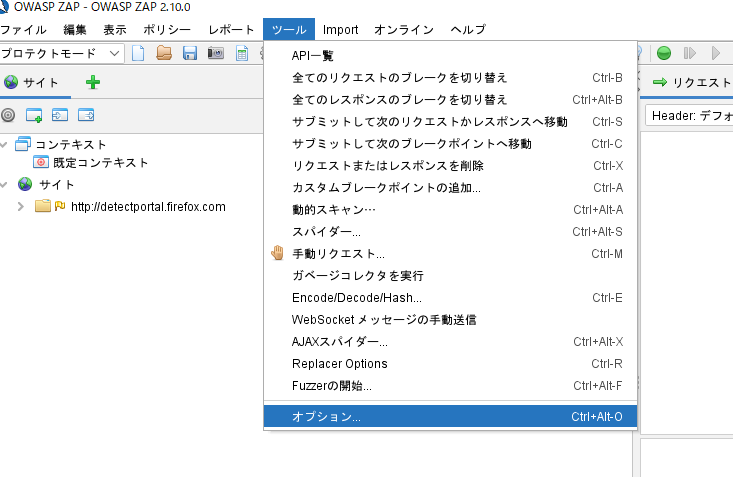Click the hand icon beside 手動リクエスト
Screen dimensions: 733x477
pos(277,253)
